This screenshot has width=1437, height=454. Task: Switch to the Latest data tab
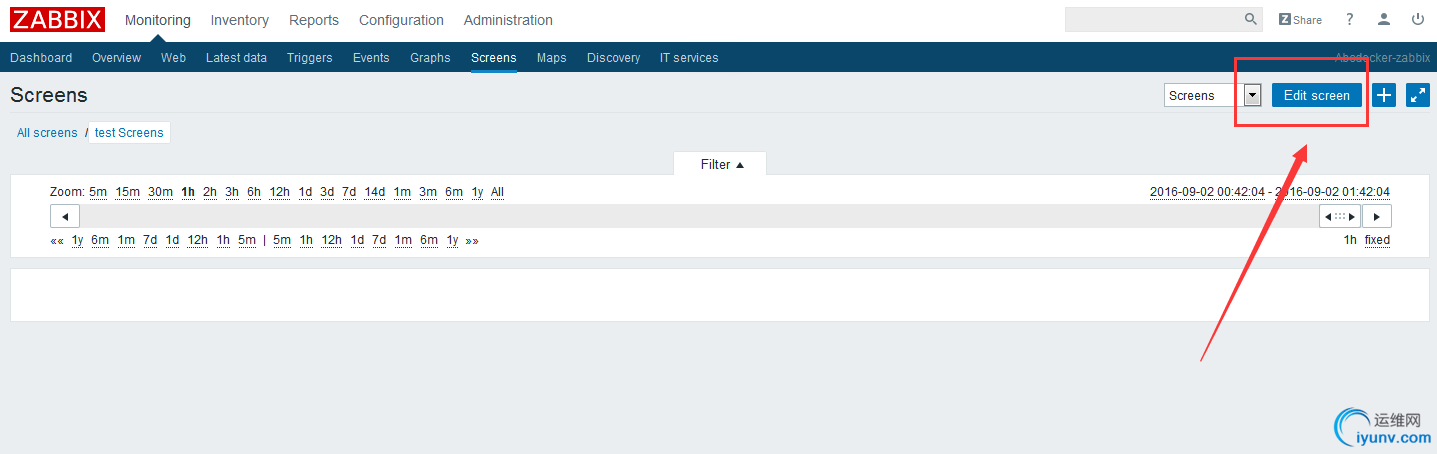(236, 58)
